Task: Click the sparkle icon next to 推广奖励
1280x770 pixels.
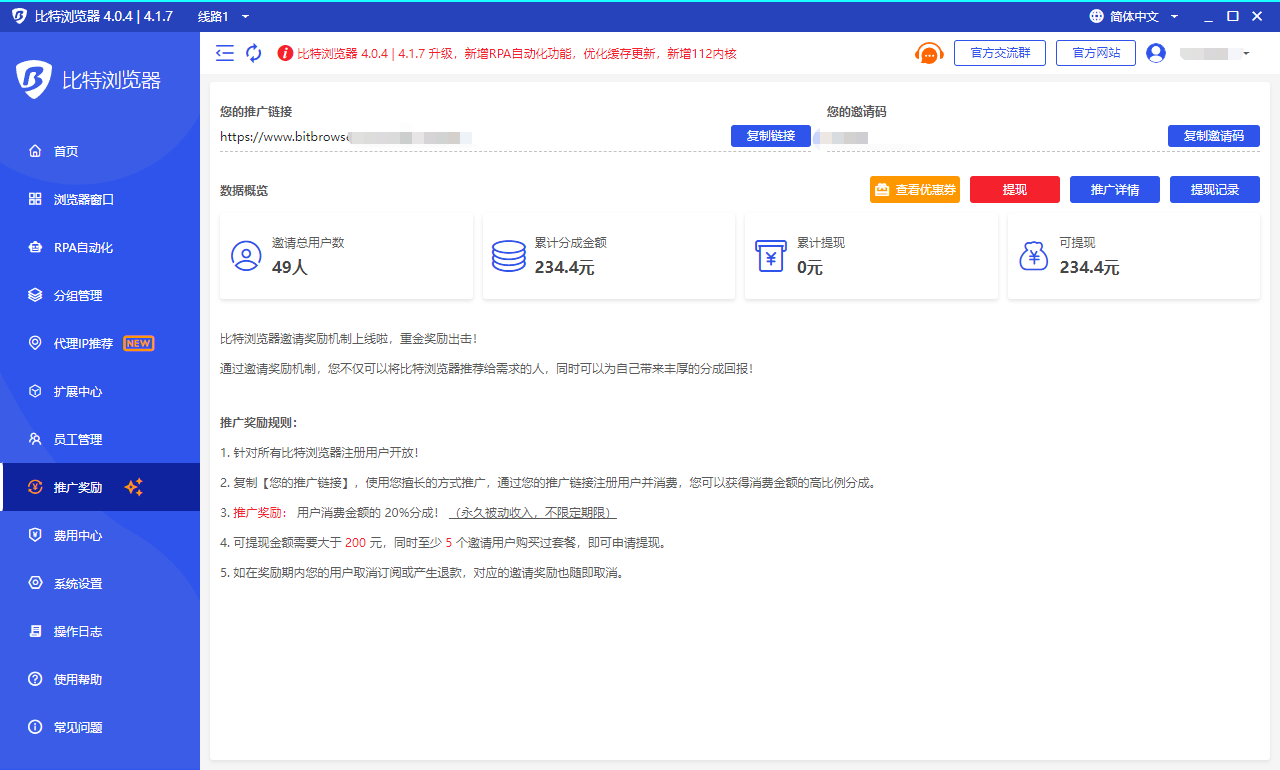Action: (134, 487)
